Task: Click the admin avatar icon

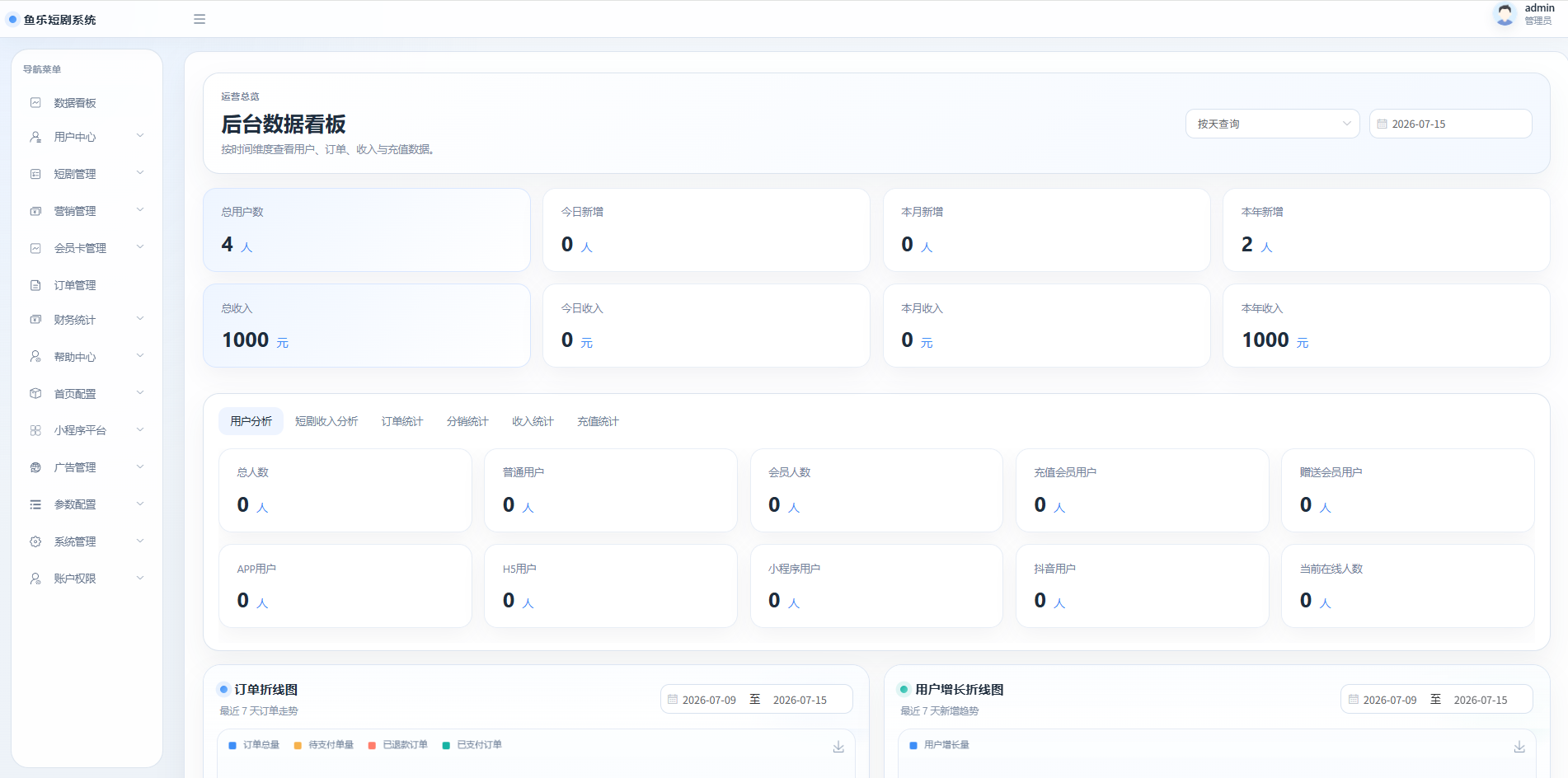Action: [x=1505, y=14]
